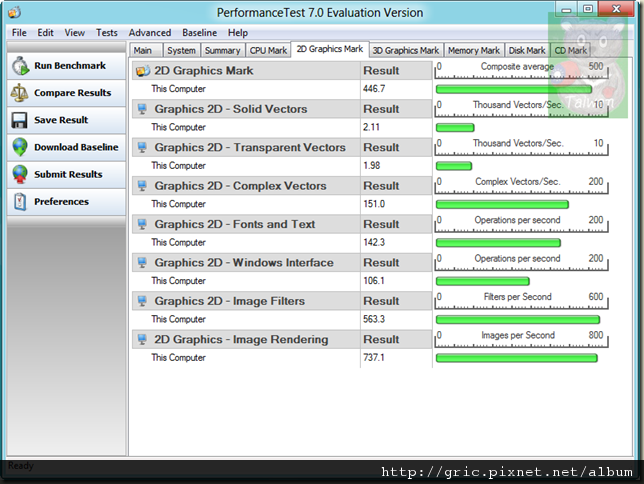Switch to the Summary tab
Viewport: 644px width, 484px height.
223,51
